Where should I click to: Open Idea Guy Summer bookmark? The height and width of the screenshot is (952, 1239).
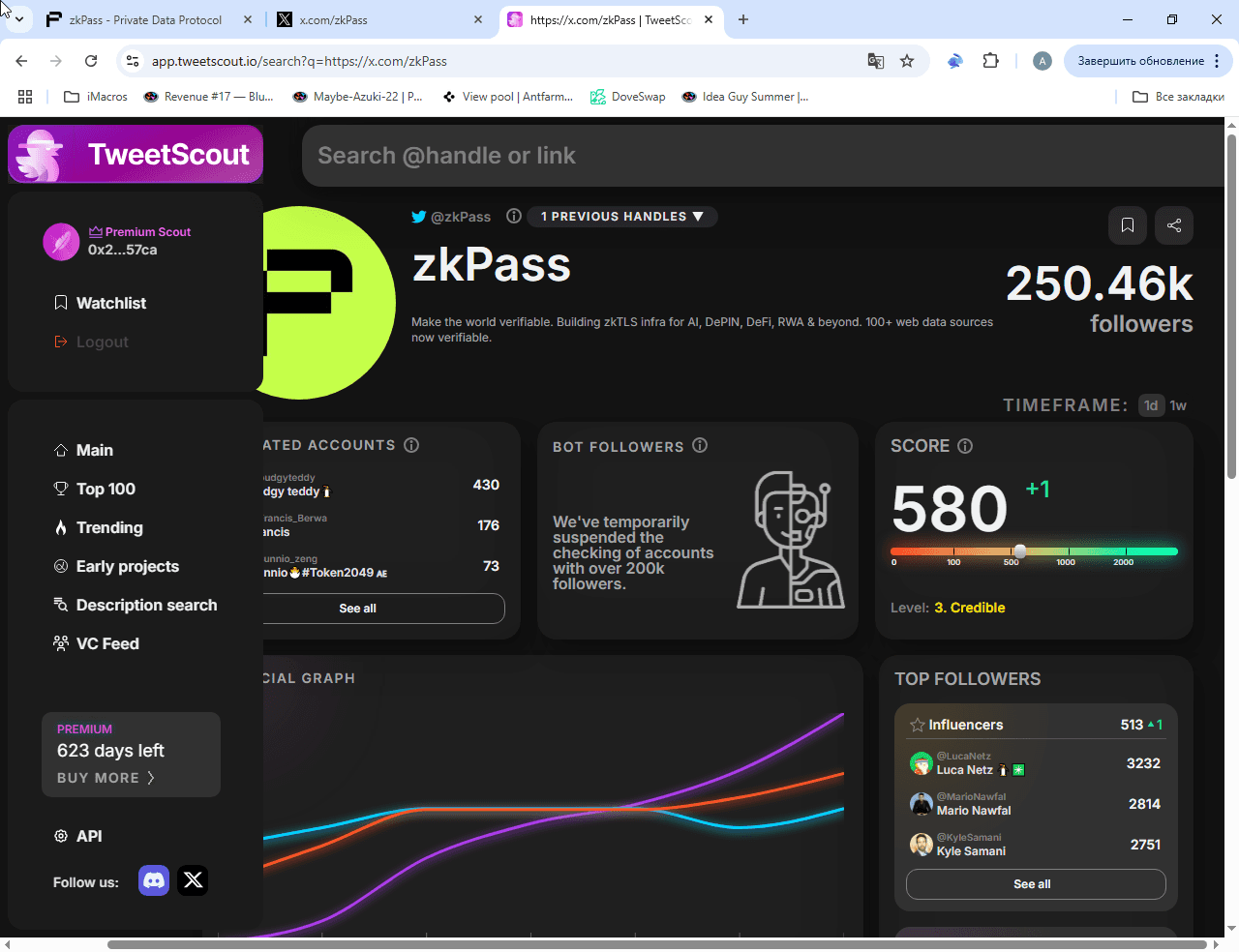point(745,97)
